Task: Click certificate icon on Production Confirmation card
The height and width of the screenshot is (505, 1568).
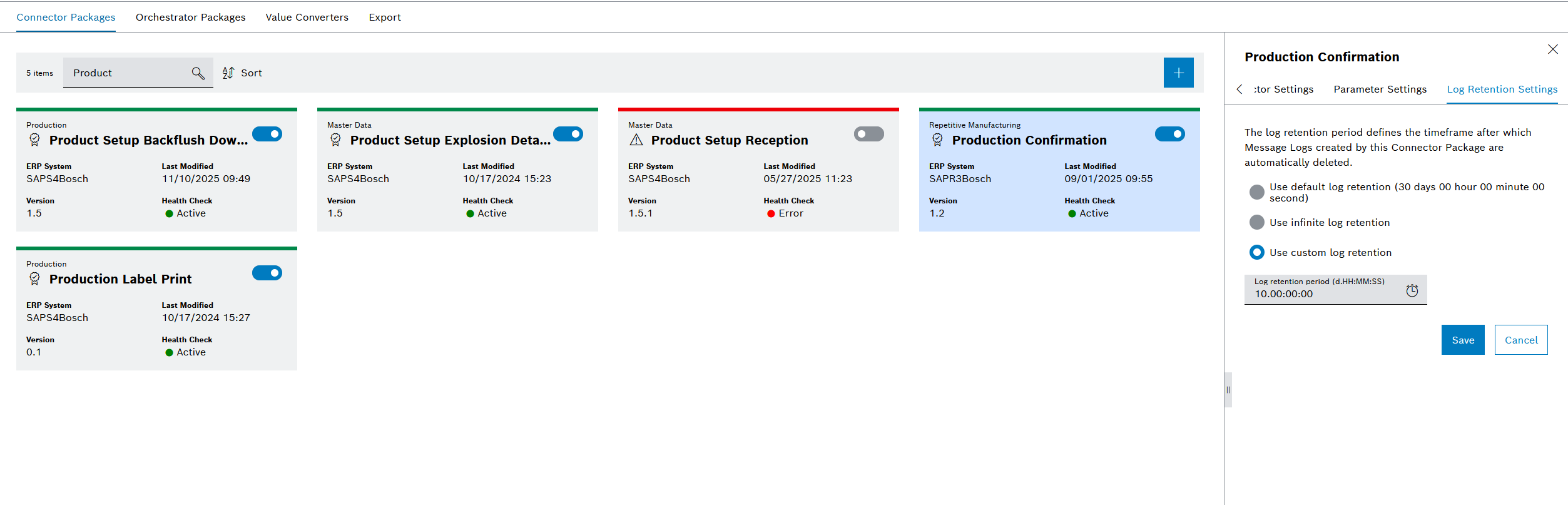Action: coord(937,140)
